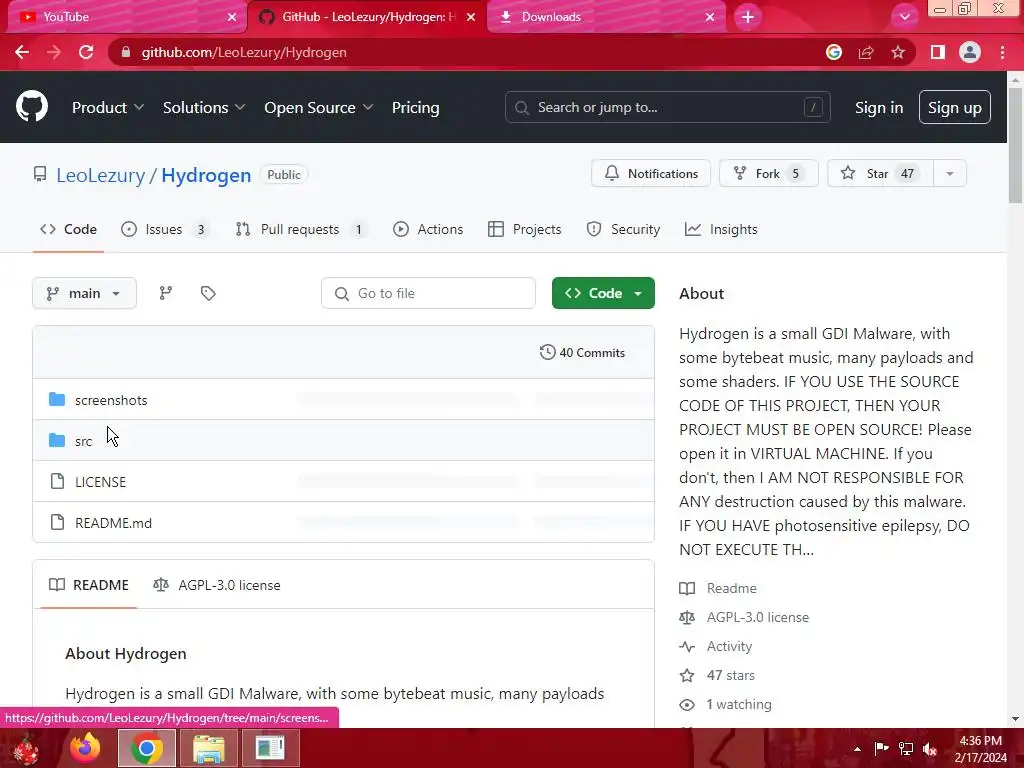The image size is (1024, 768).
Task: Open the src folder
Action: [84, 441]
